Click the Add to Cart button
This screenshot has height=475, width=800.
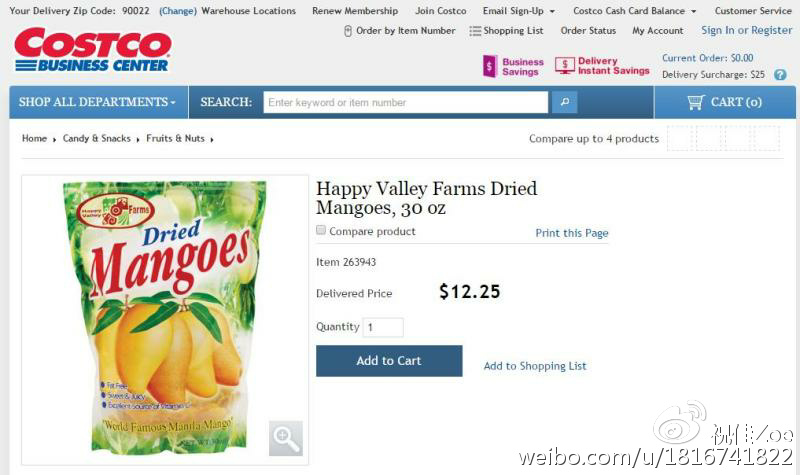(389, 361)
